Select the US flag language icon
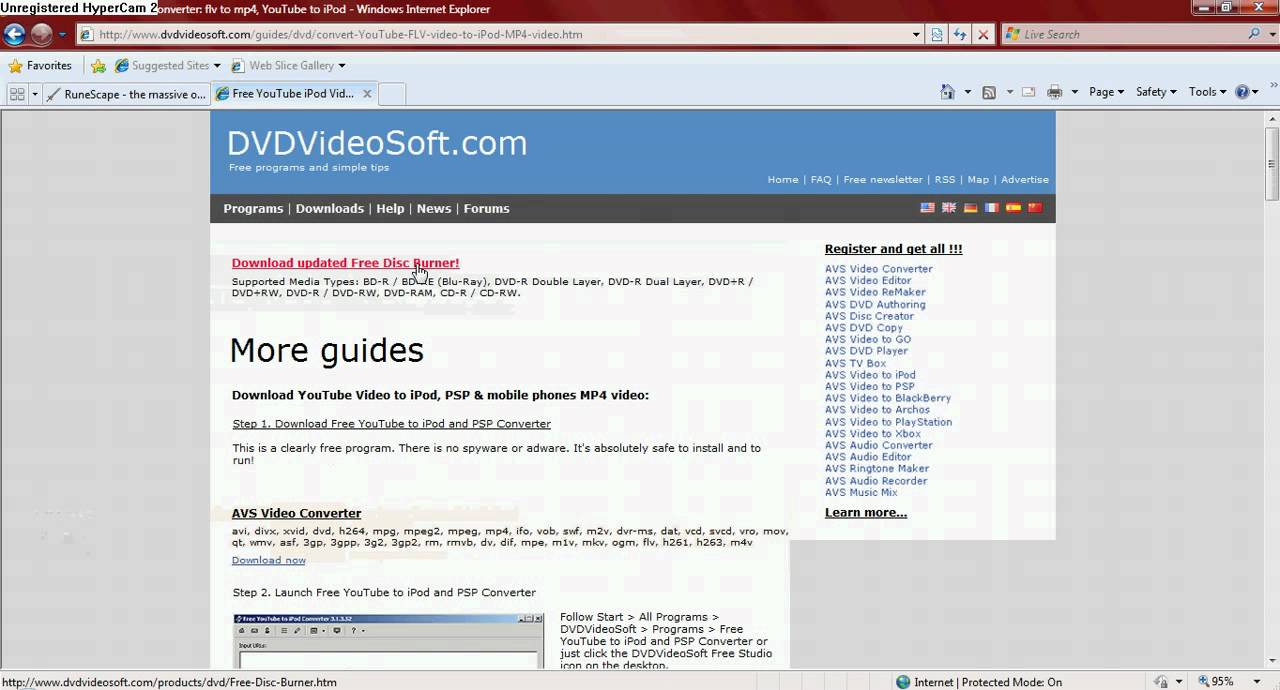The height and width of the screenshot is (690, 1280). tap(927, 208)
